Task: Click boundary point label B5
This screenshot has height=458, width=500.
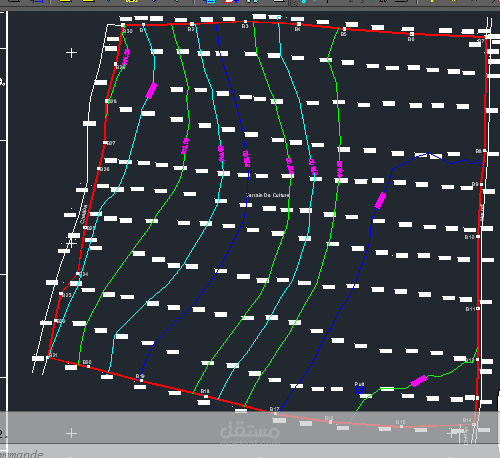Action: (344, 34)
